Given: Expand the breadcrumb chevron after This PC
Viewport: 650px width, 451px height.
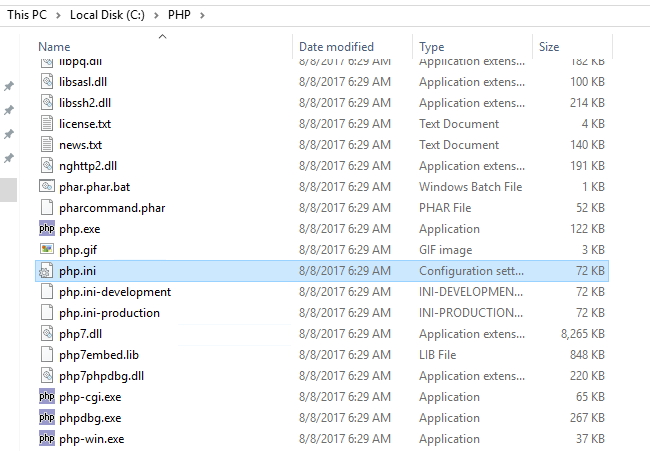Looking at the screenshot, I should (58, 15).
